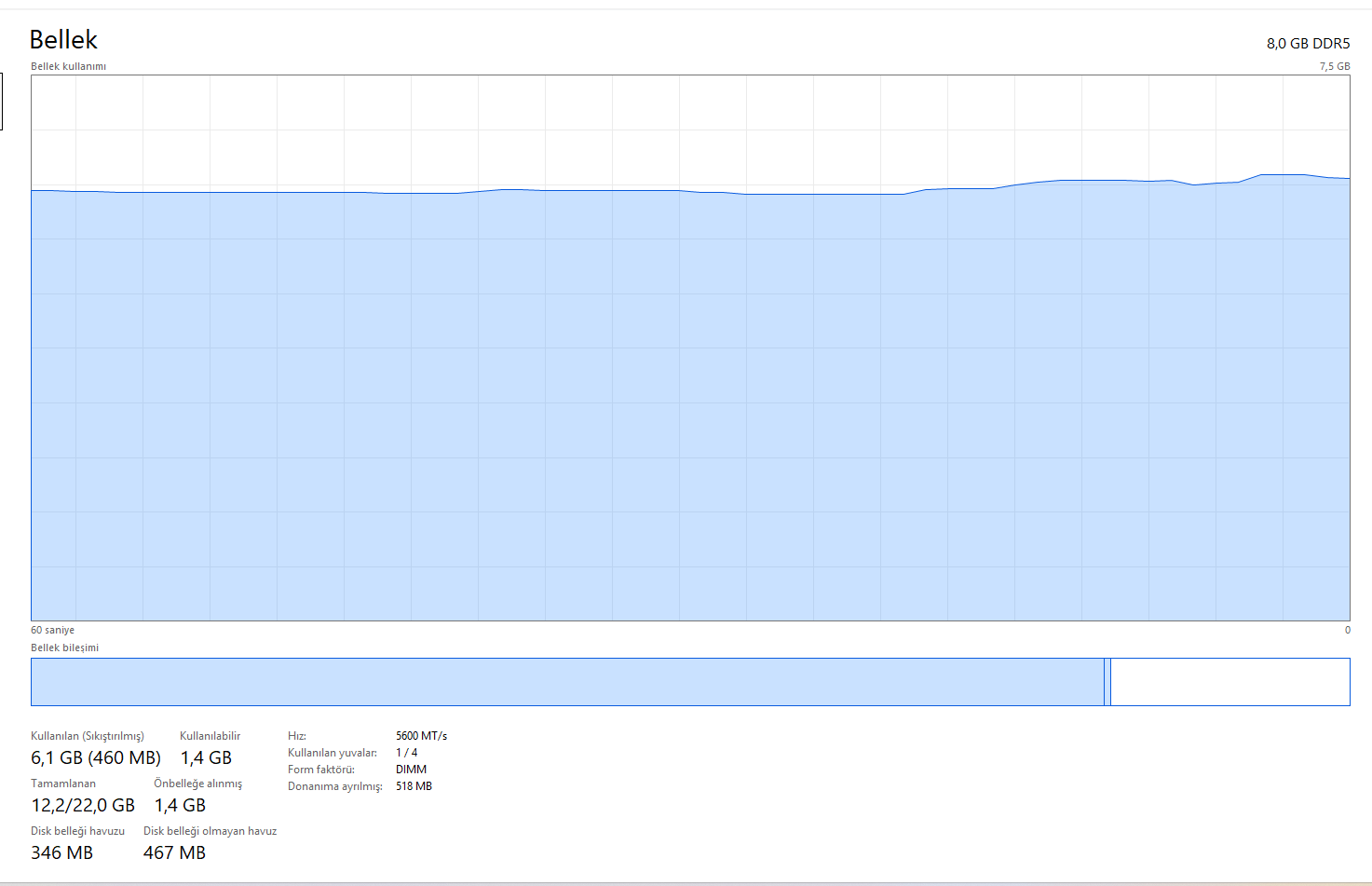
Task: Select the "1 / 4" slots used value
Action: 406,753
